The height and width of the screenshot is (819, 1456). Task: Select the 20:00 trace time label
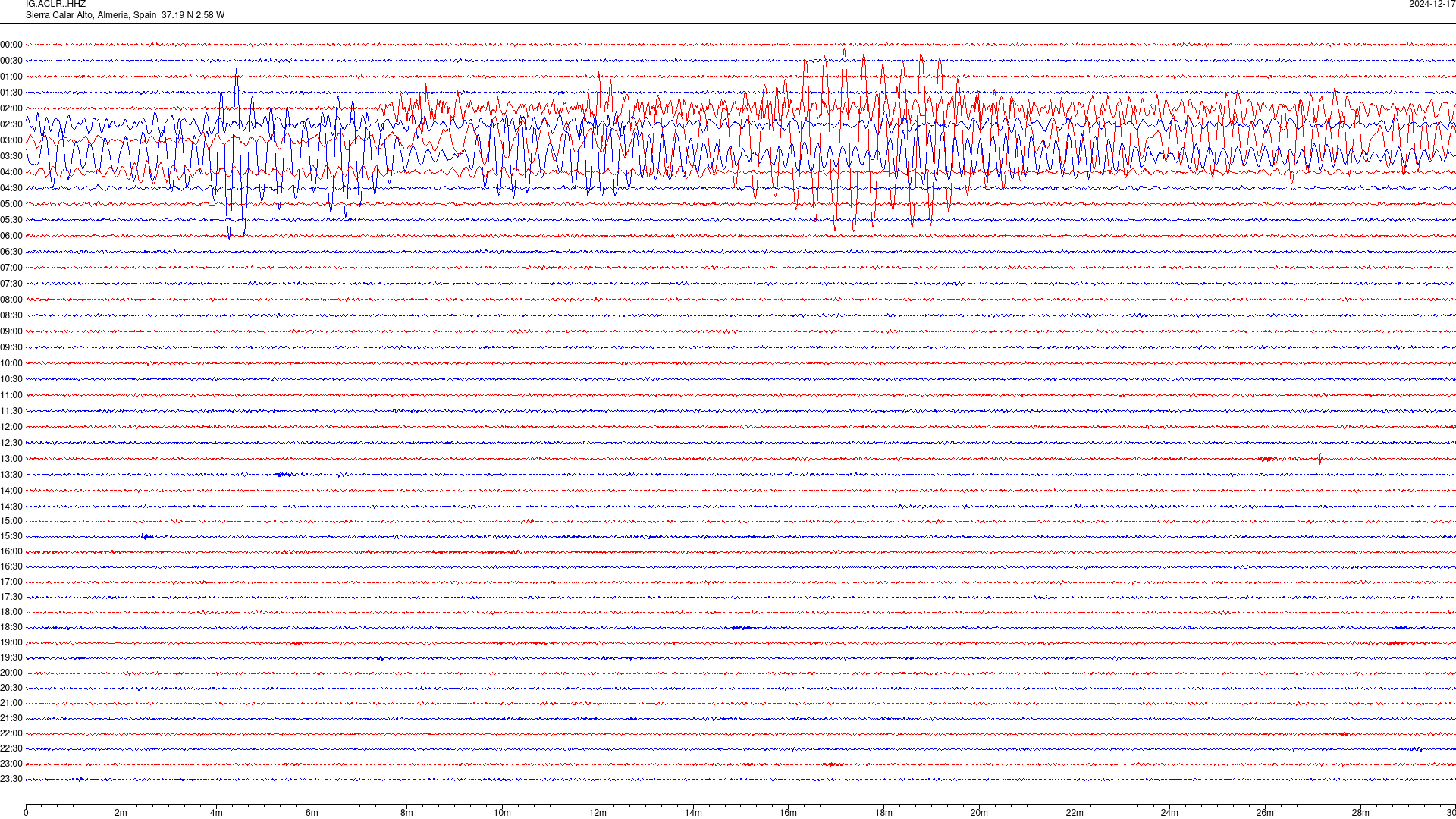(11, 673)
